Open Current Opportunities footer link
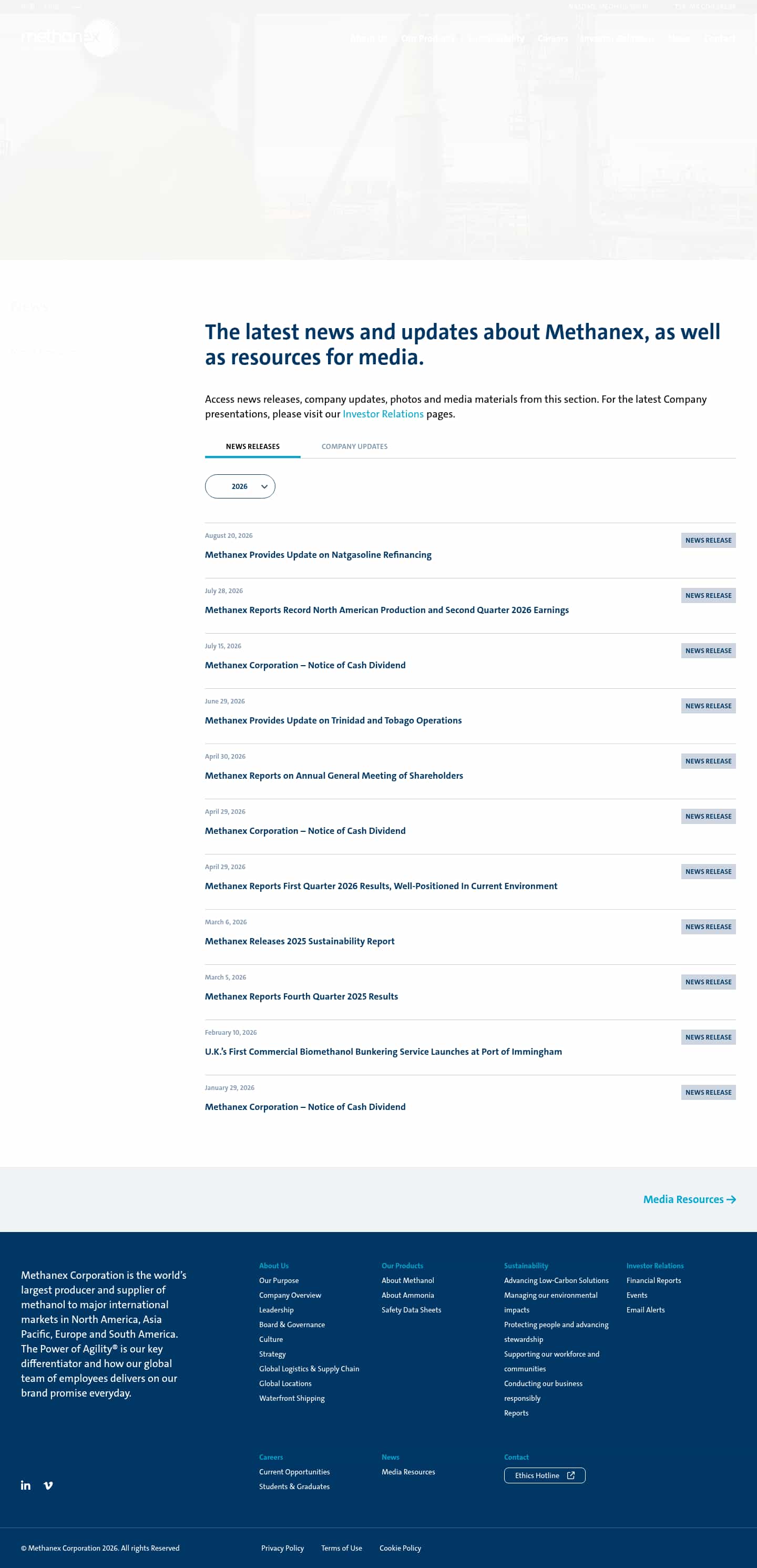Viewport: 757px width, 1568px height. [x=294, y=1472]
